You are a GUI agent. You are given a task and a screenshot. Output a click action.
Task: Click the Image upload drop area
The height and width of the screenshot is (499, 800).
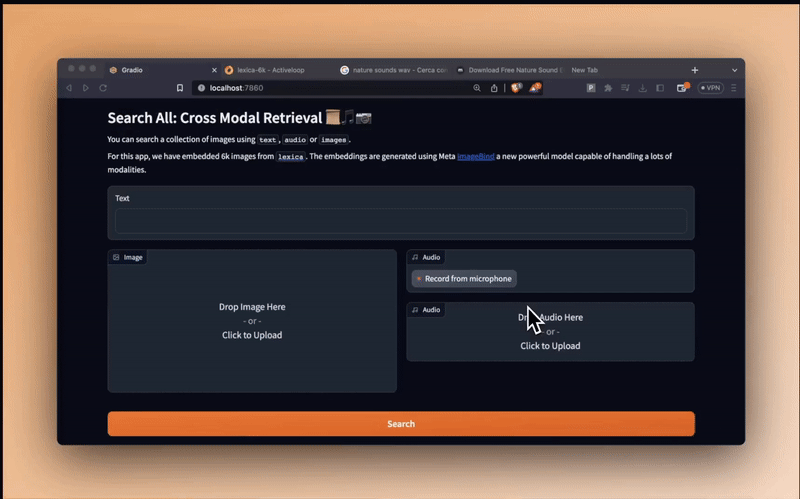point(252,321)
